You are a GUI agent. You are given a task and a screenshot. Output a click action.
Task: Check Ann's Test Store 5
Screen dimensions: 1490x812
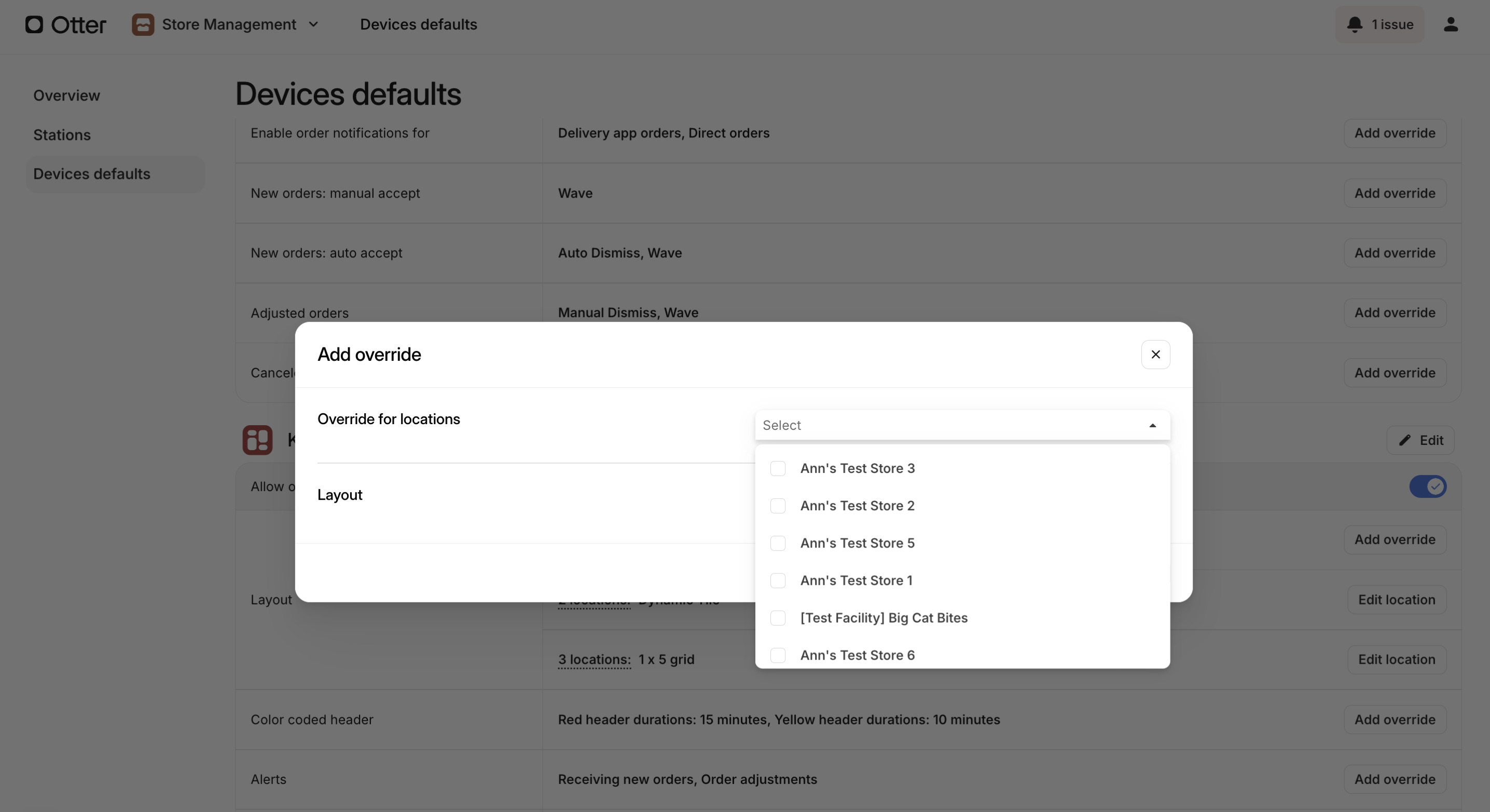(777, 543)
